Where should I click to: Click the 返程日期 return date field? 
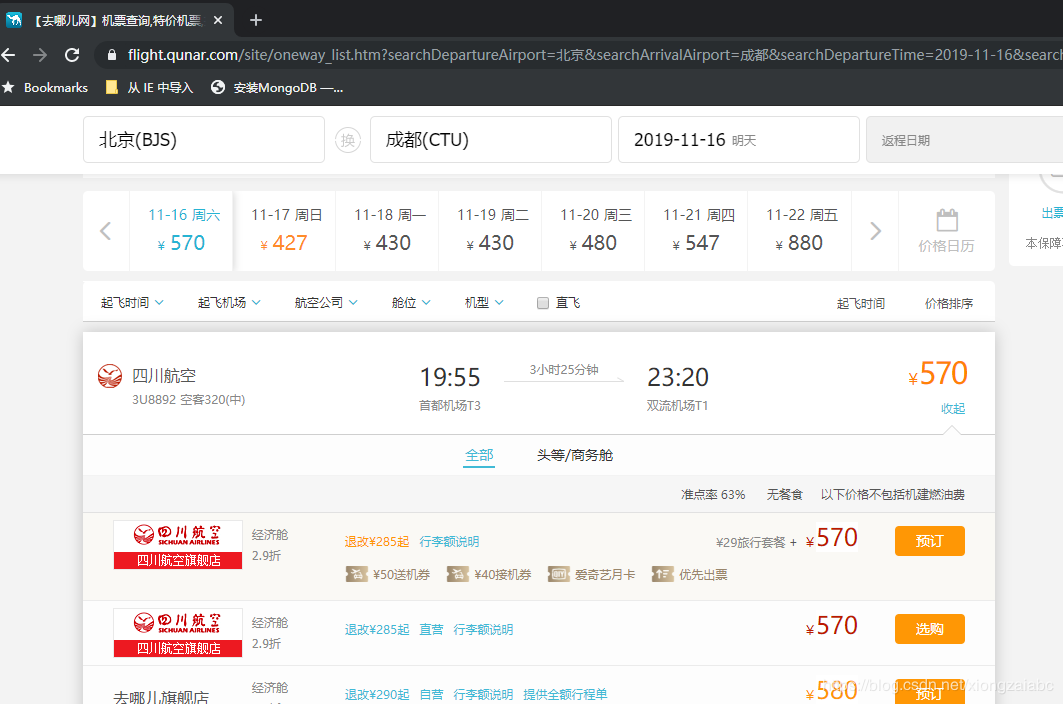coord(965,140)
